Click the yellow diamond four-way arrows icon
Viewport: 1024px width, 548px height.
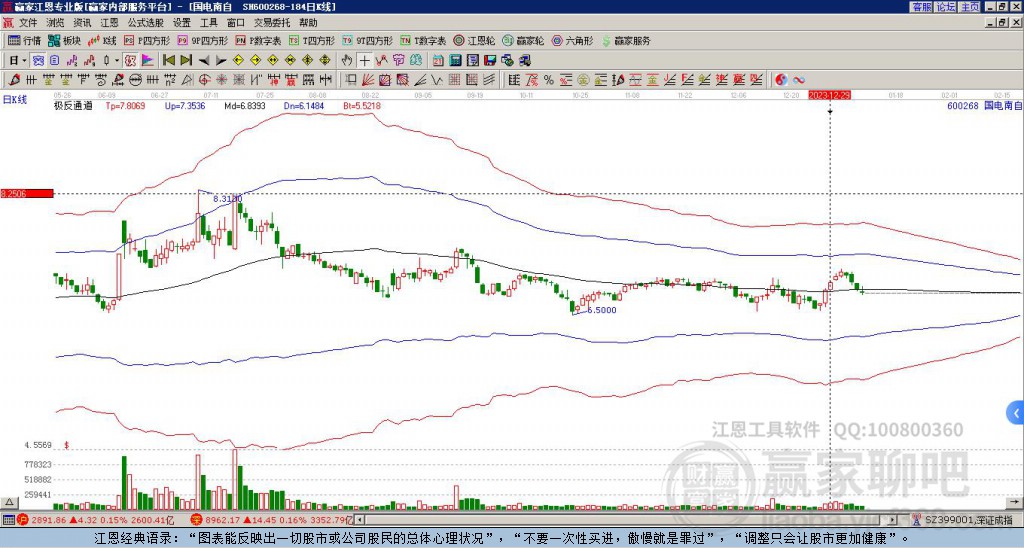point(325,61)
